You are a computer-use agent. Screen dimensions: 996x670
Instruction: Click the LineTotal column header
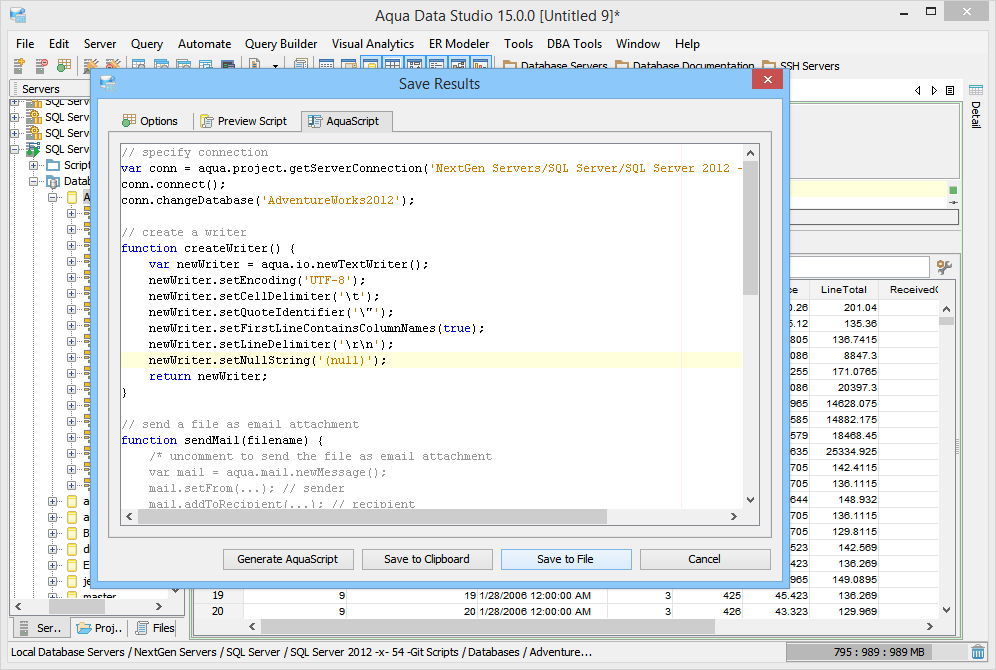[844, 290]
